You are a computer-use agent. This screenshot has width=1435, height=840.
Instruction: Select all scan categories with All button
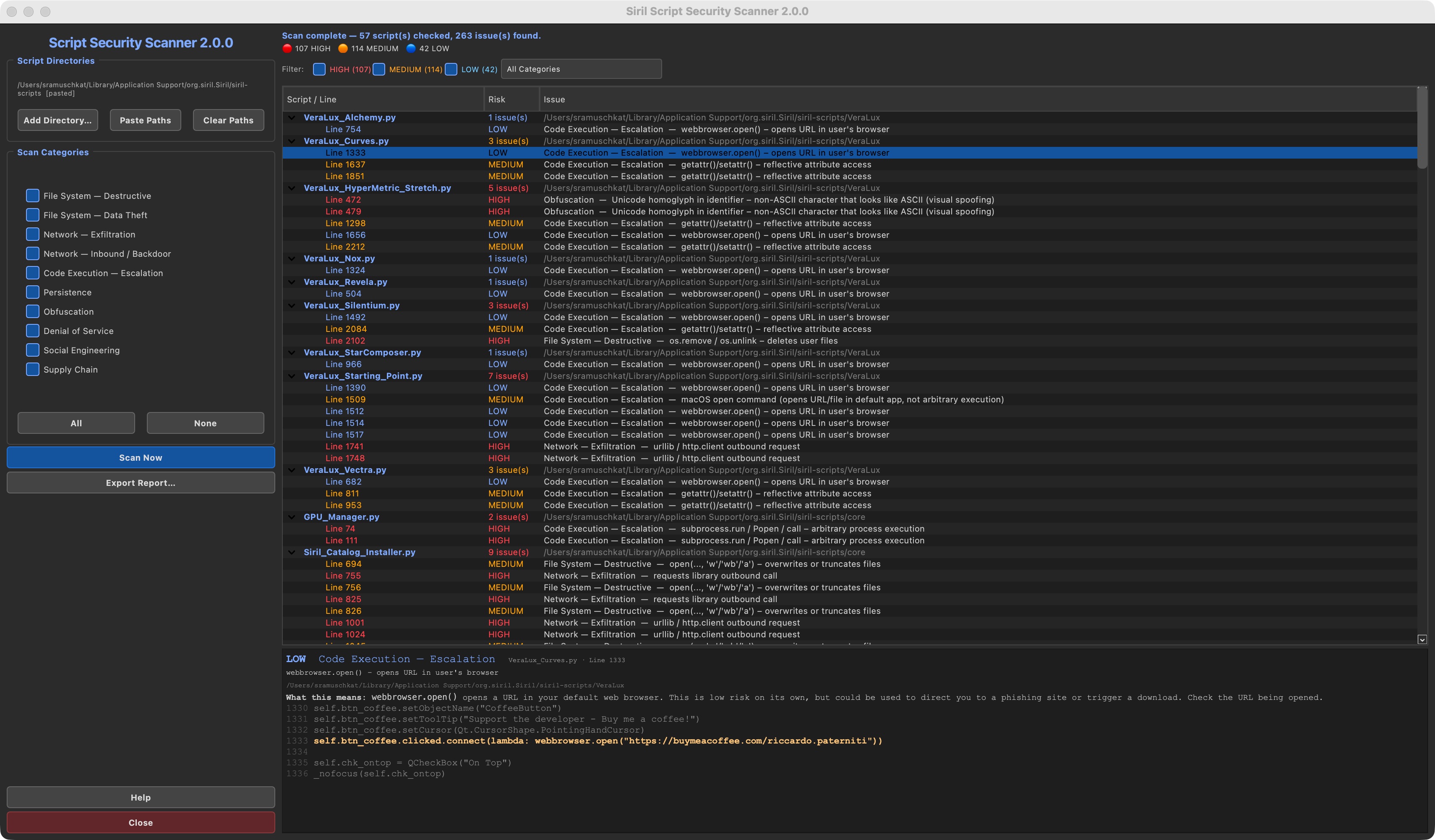click(76, 423)
